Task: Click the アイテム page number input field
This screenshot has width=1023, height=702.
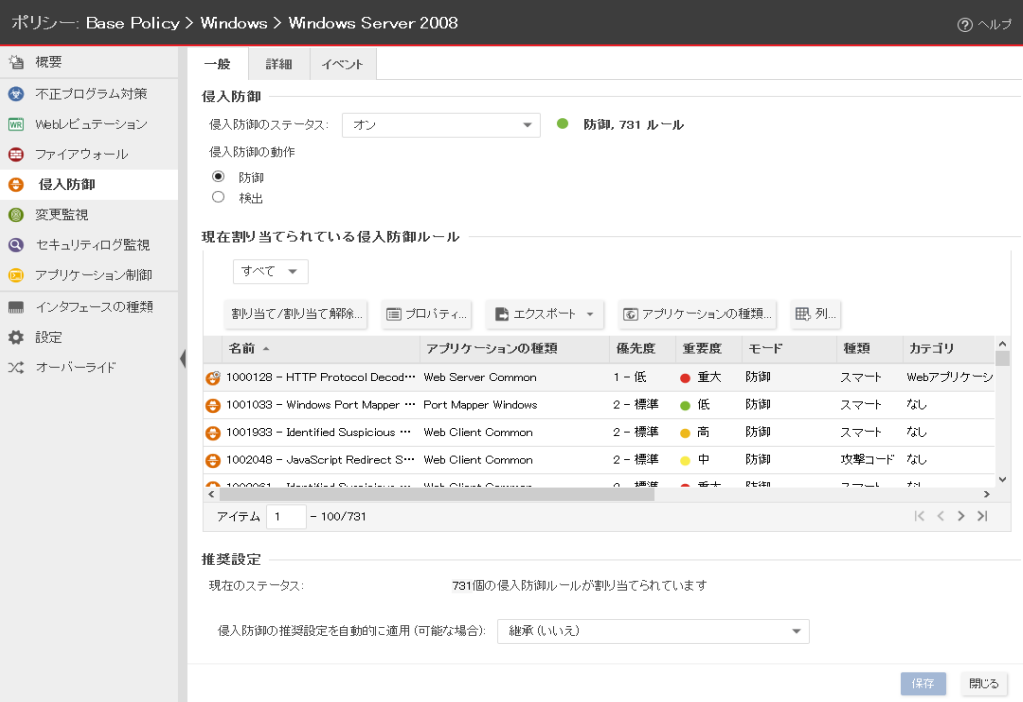Action: coord(286,516)
